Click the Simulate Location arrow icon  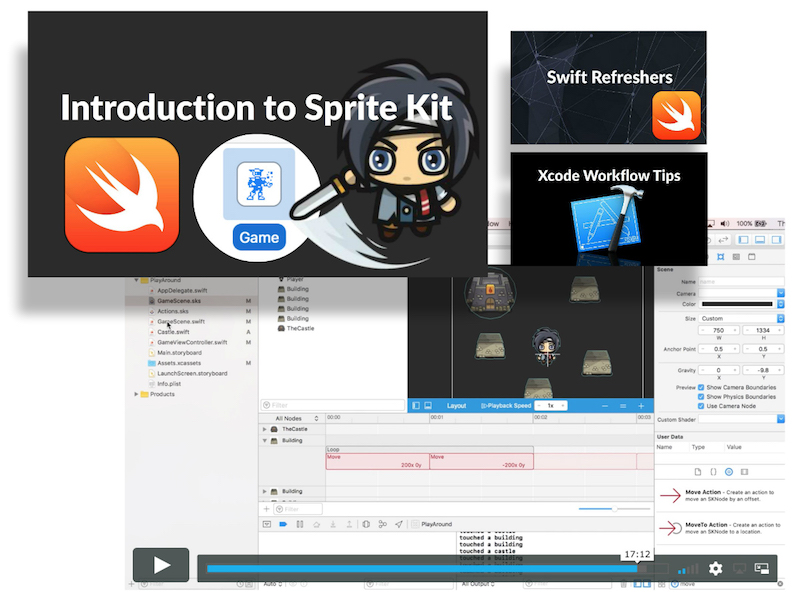coord(399,524)
